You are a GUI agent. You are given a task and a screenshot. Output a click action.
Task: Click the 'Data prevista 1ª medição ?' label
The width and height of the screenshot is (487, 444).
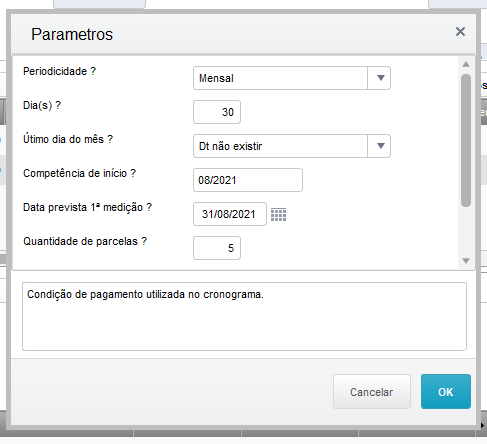87,207
